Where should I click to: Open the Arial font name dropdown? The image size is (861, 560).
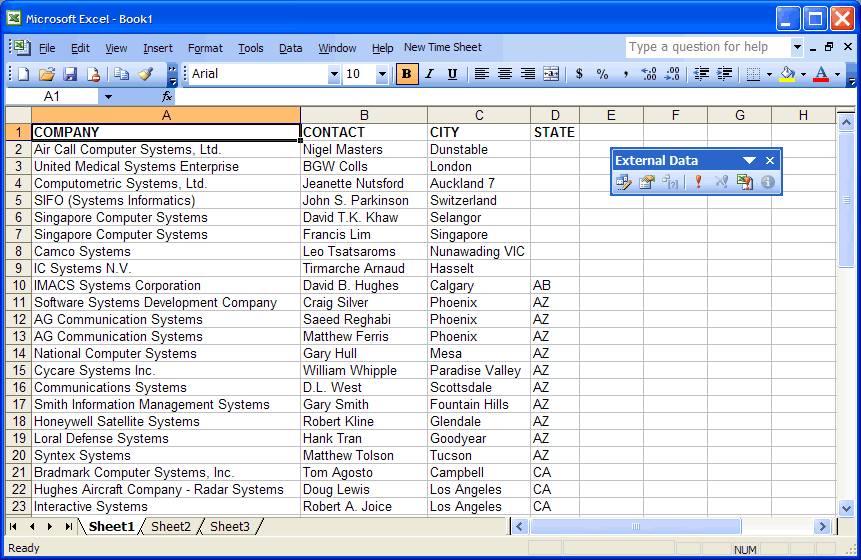click(334, 74)
